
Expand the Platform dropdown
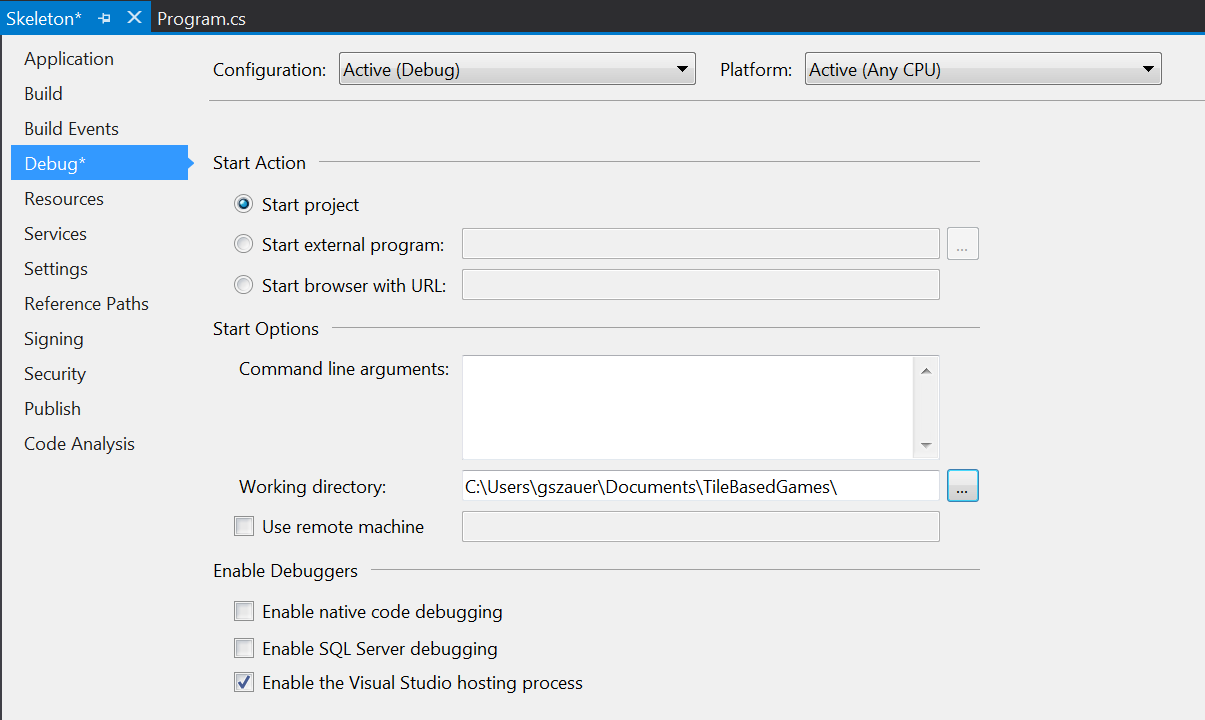(982, 70)
